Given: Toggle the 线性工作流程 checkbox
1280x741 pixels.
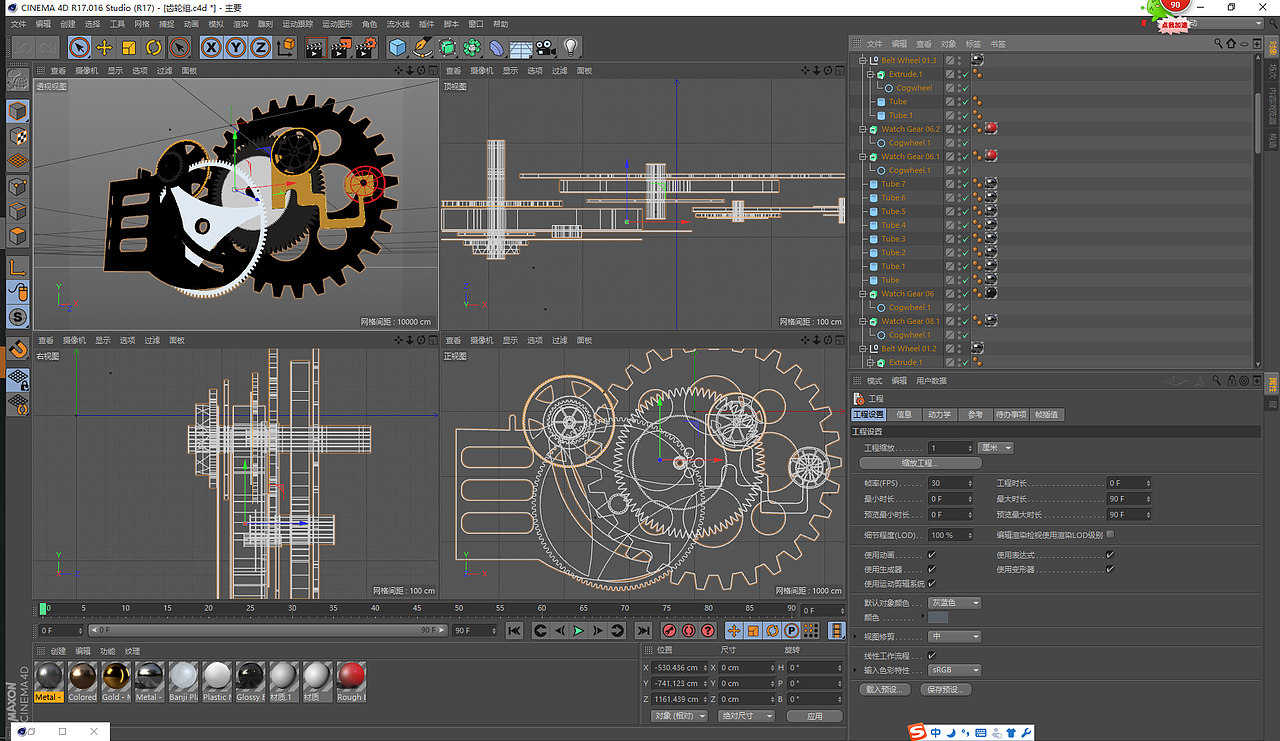Looking at the screenshot, I should pyautogui.click(x=932, y=656).
